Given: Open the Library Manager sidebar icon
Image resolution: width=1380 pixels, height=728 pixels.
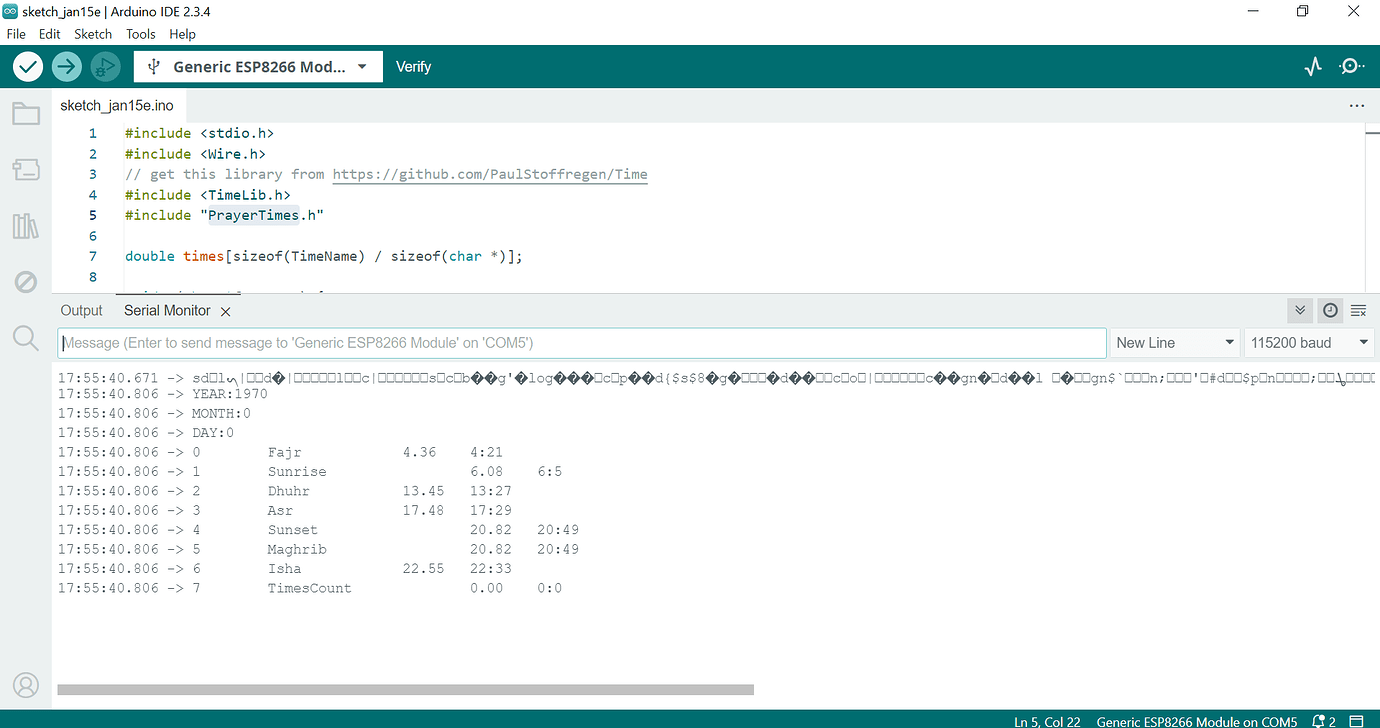Looking at the screenshot, I should click(x=26, y=226).
